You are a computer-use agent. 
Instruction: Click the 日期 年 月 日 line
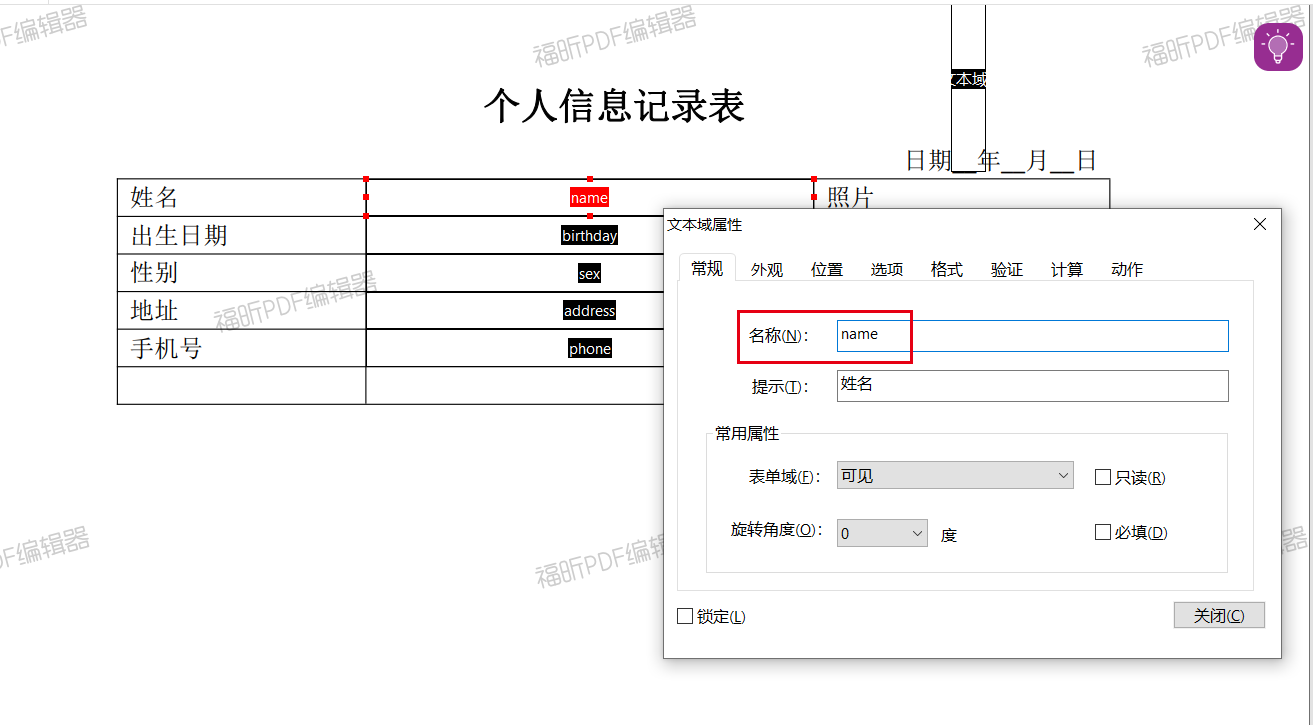1001,160
